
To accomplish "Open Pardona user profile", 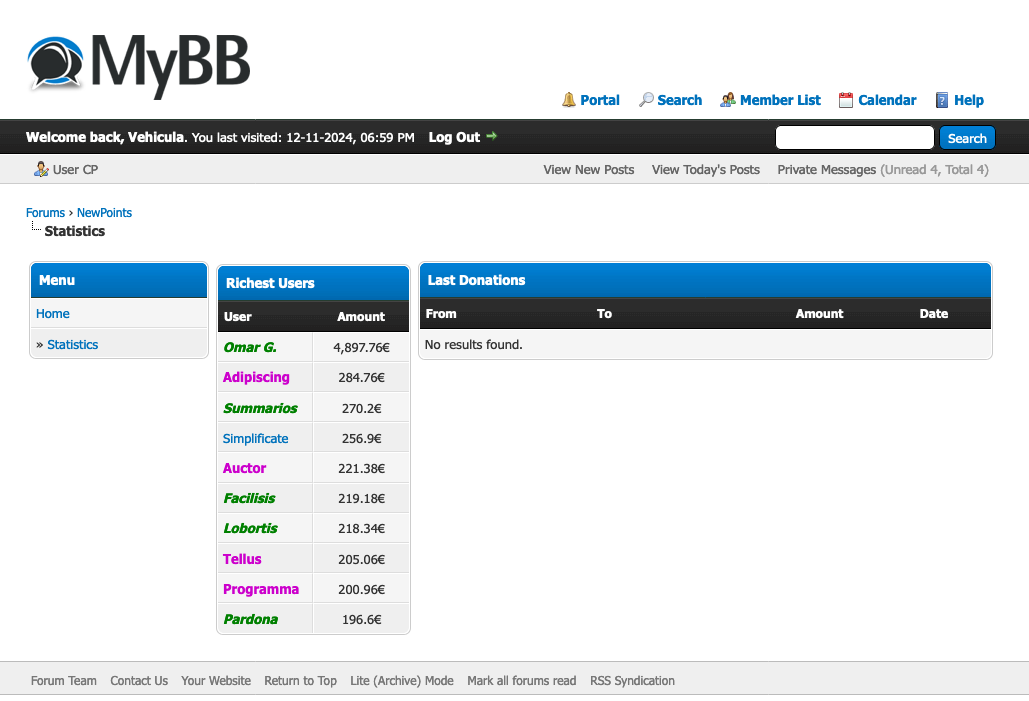I will [x=250, y=619].
